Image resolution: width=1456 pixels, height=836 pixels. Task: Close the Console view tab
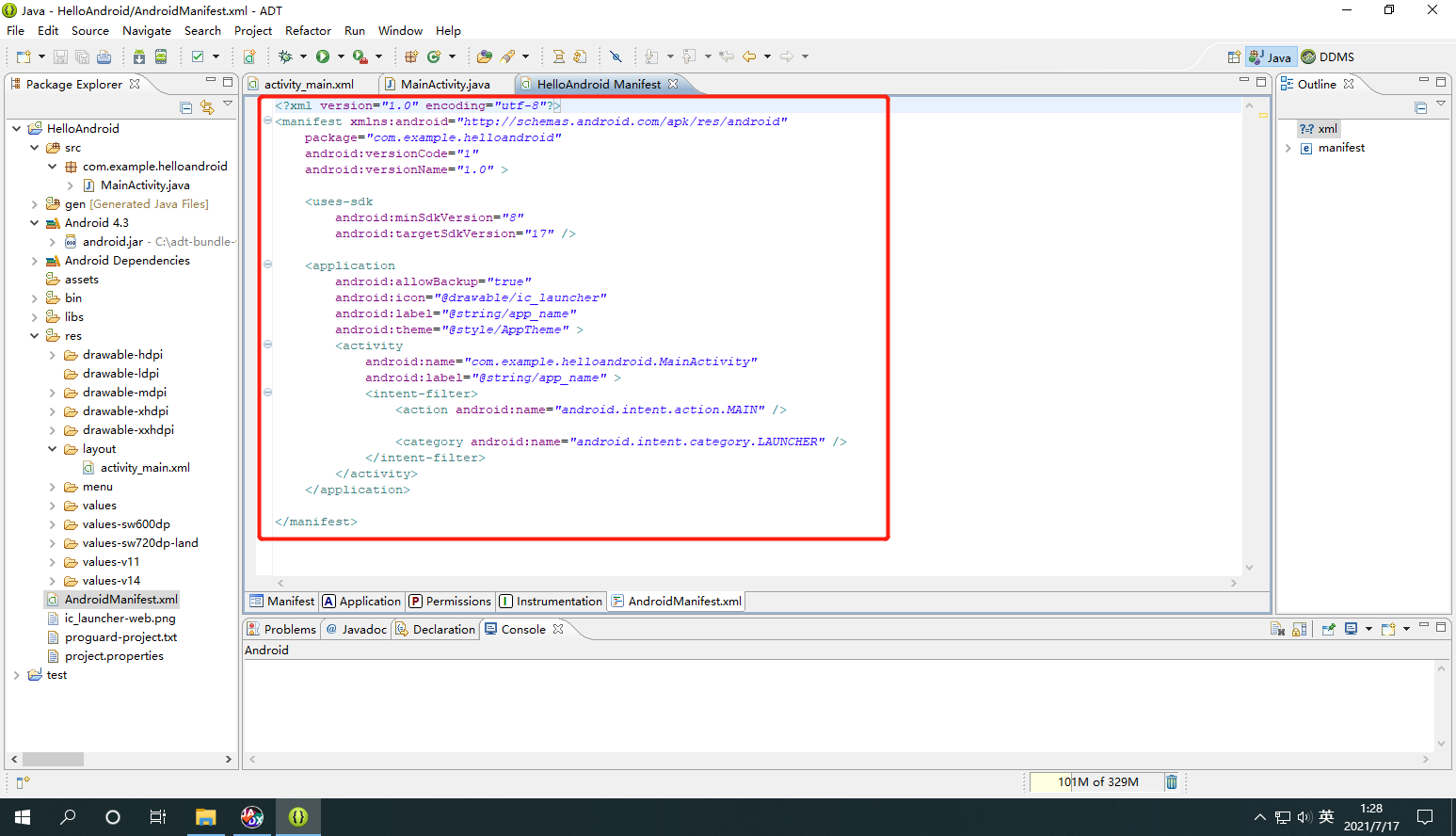pos(558,629)
